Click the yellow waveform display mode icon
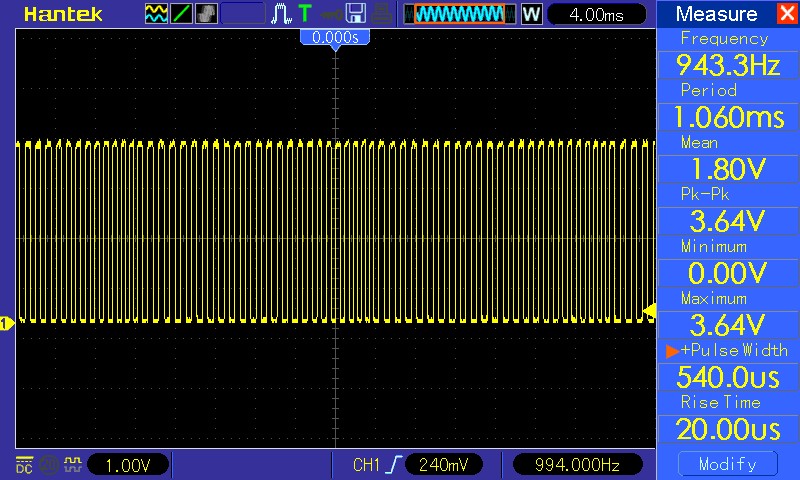Viewport: 800px width, 480px height. [x=157, y=14]
